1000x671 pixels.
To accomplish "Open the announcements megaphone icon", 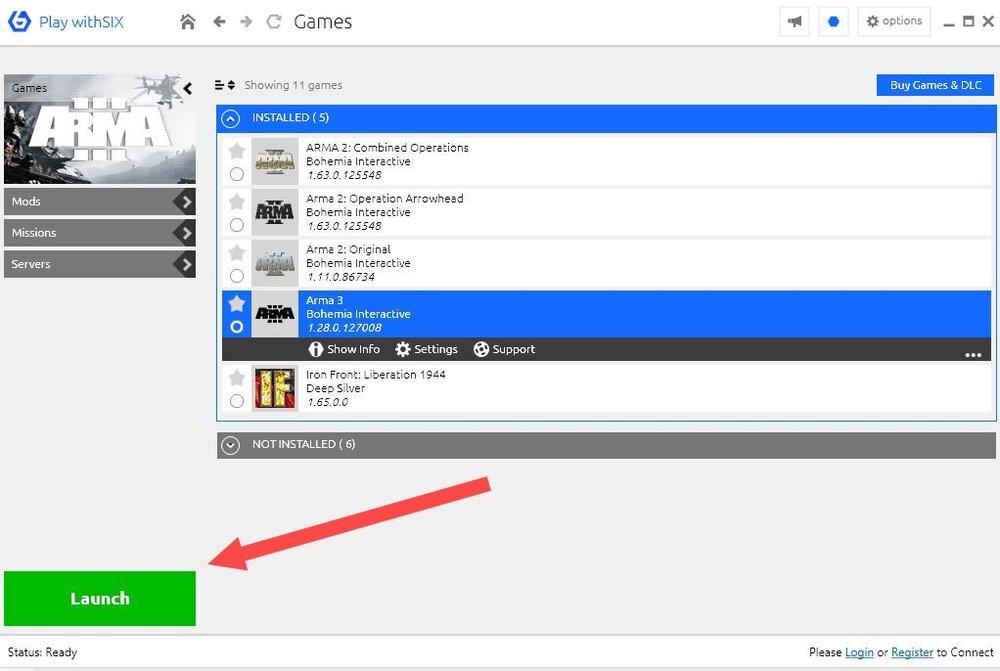I will tap(795, 22).
